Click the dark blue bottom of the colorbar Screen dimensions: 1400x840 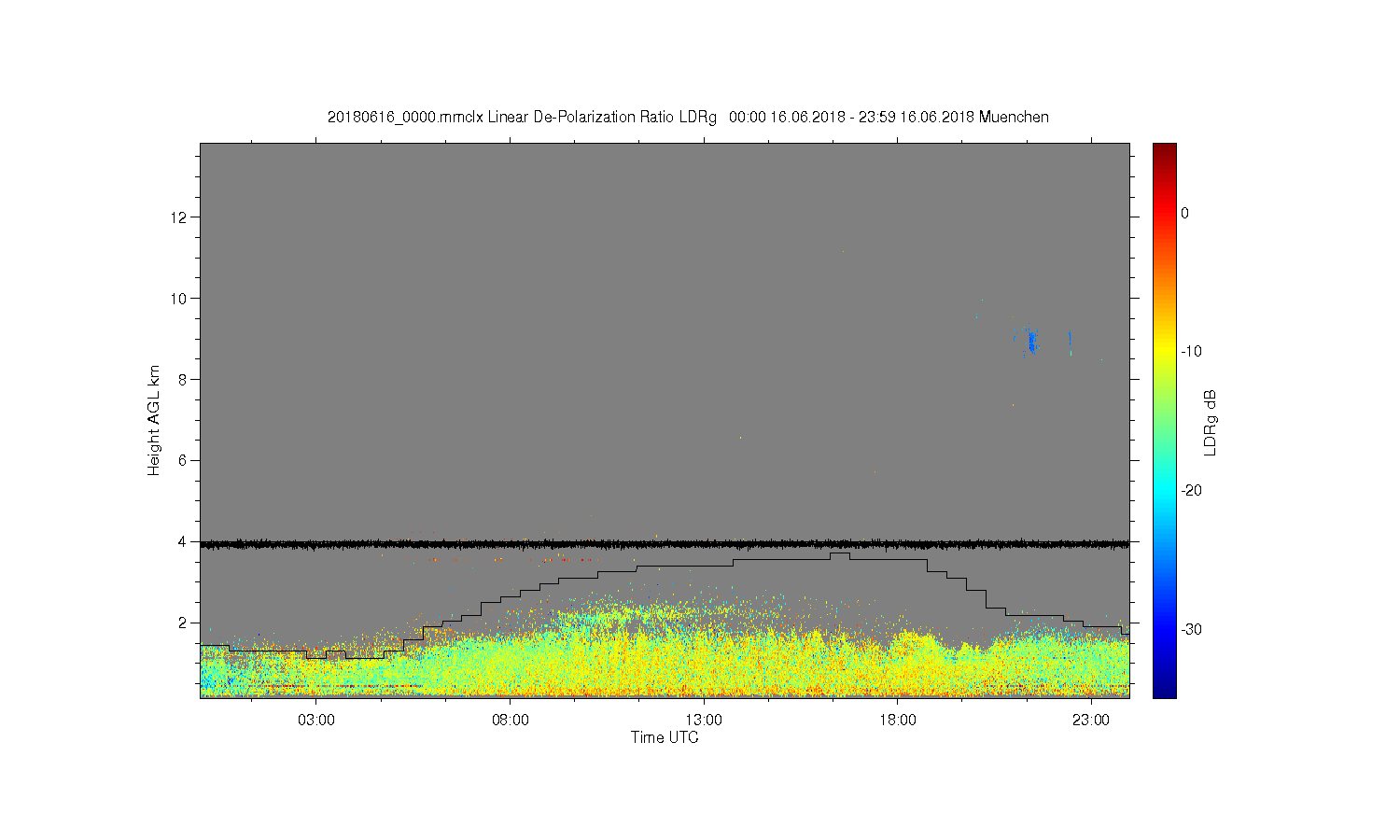1164,689
